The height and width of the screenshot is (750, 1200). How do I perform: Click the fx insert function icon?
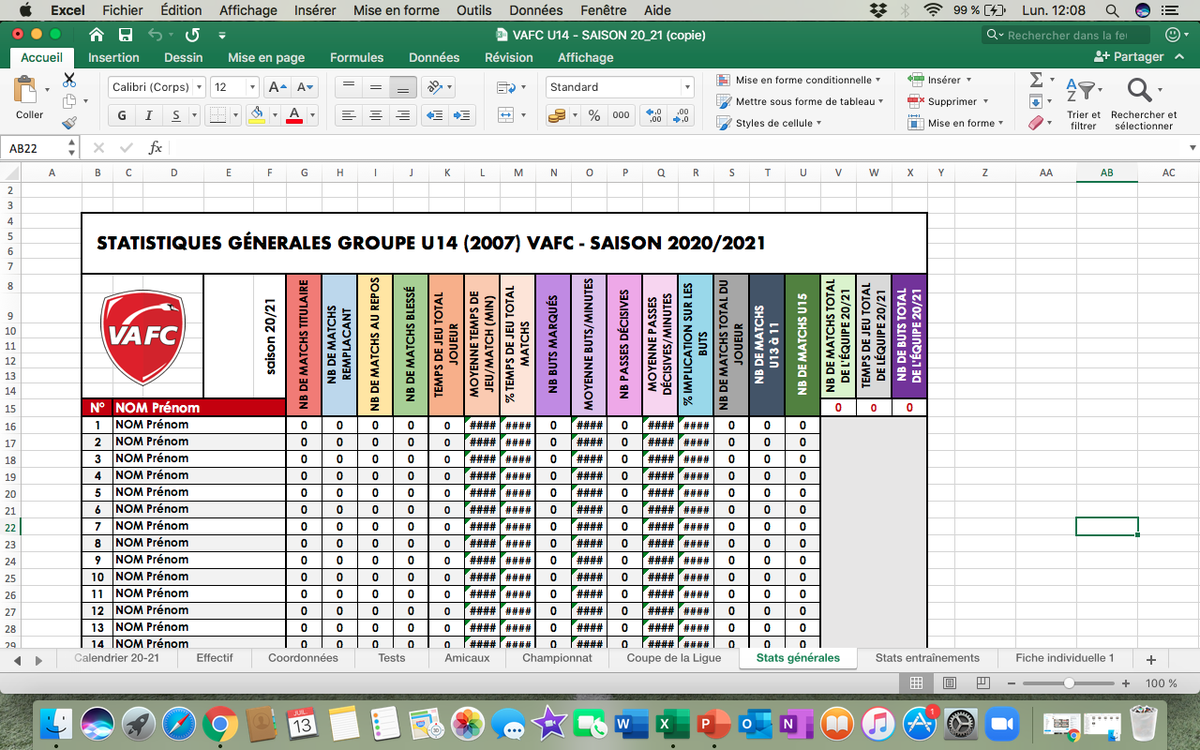155,147
